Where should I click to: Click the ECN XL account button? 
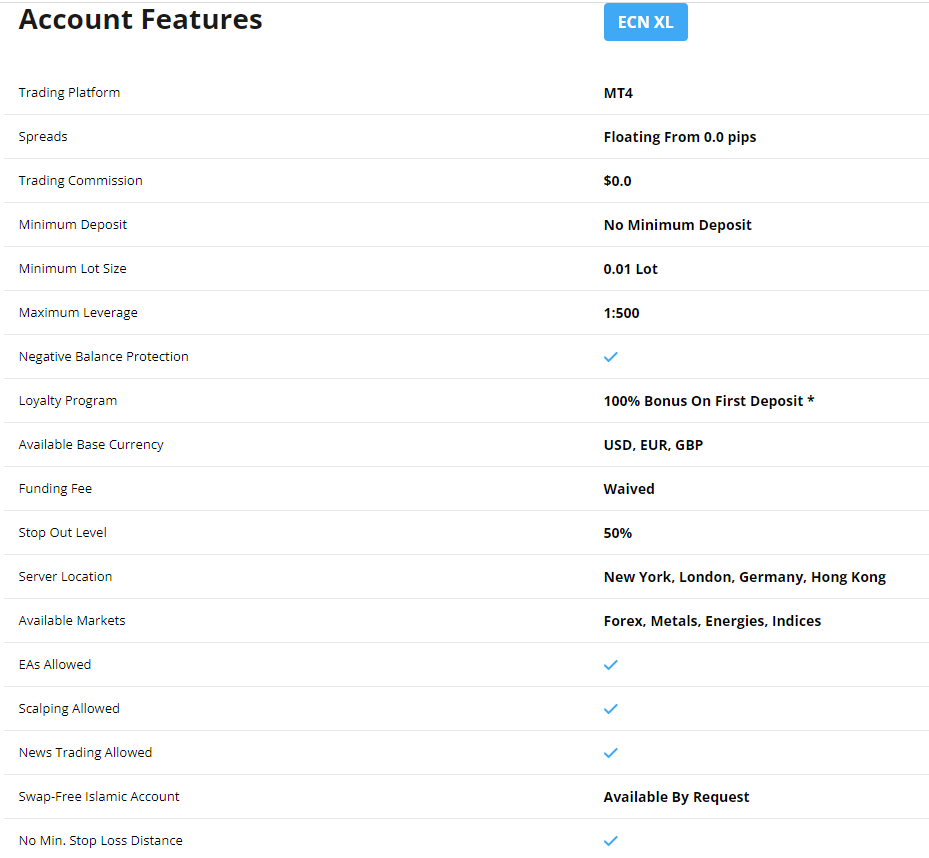(x=645, y=22)
